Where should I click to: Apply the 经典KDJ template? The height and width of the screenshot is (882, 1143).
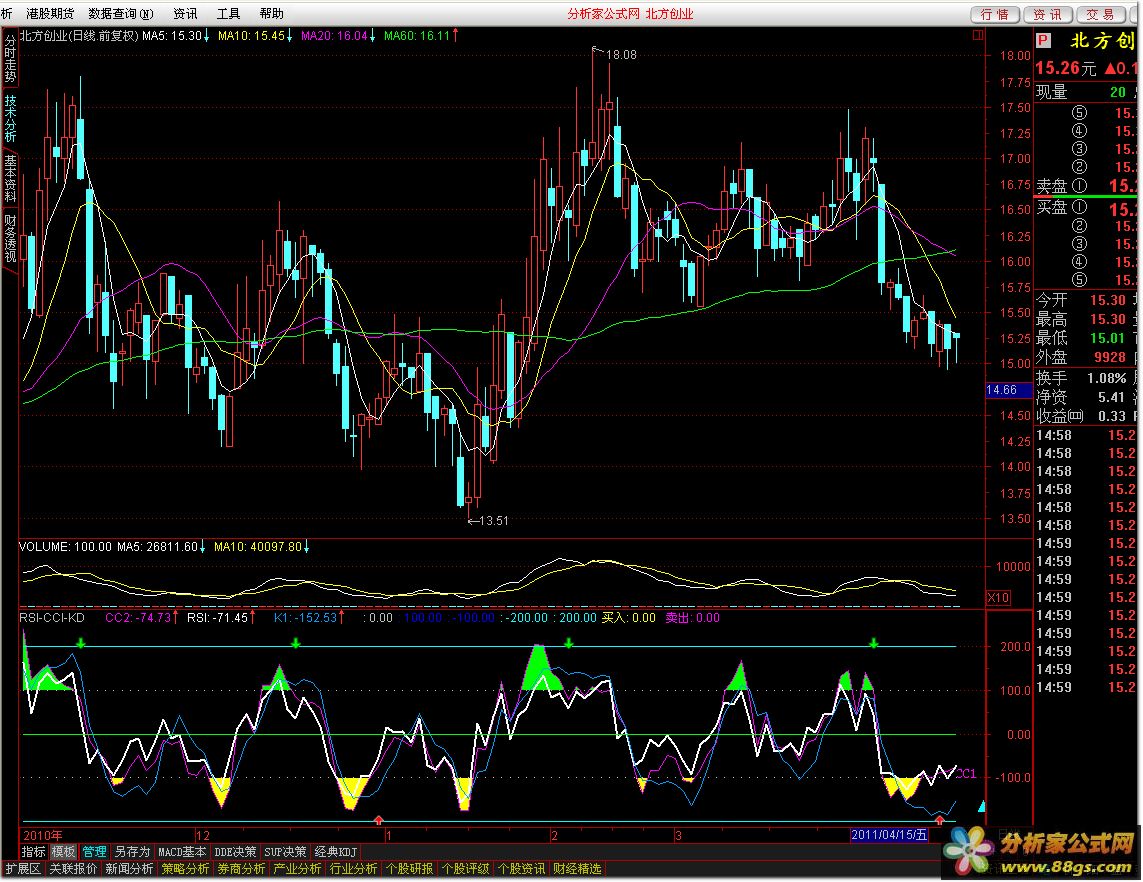click(x=335, y=851)
